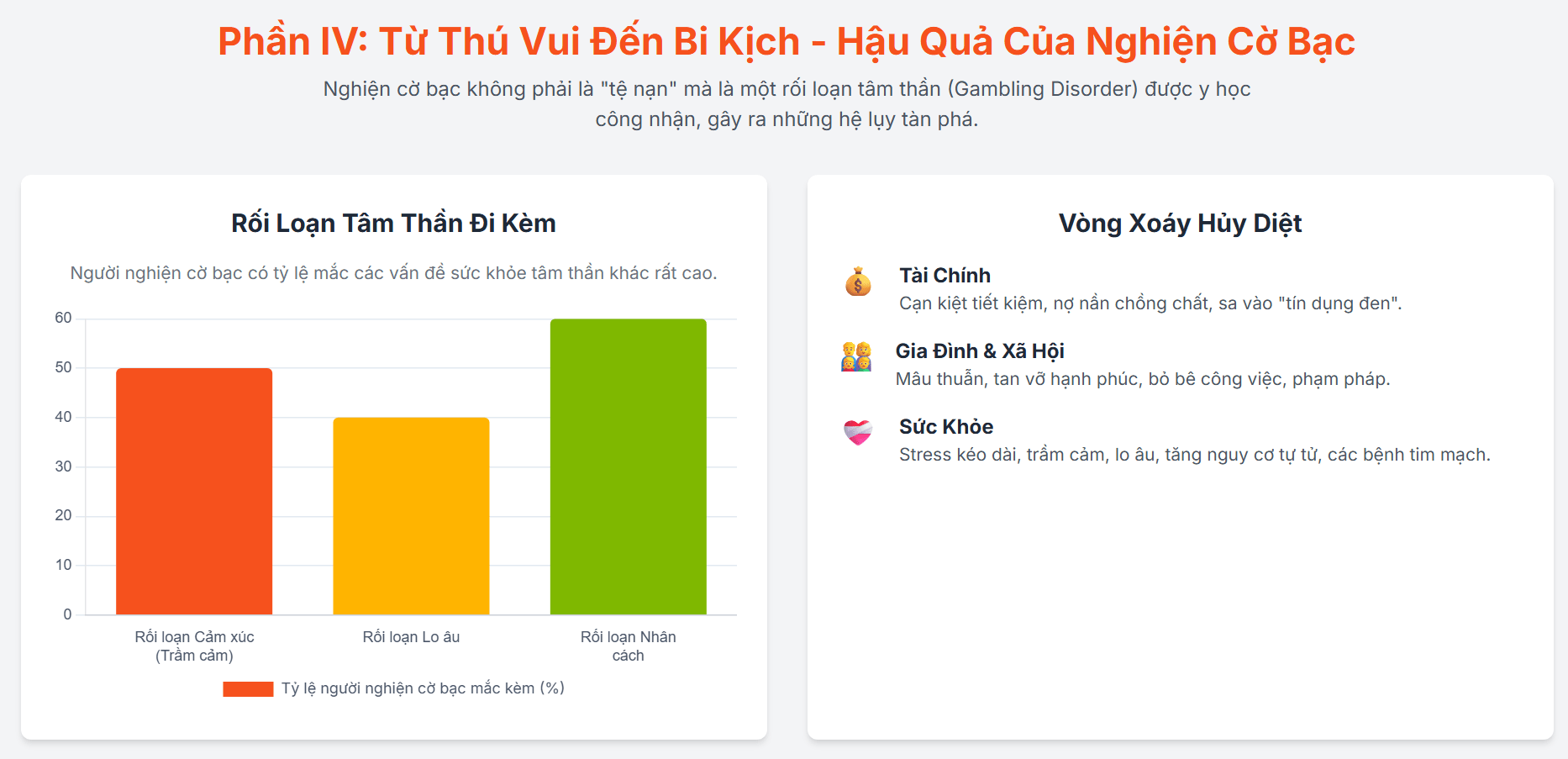Click the Rối loạn Lo âu axis label
This screenshot has width=1568, height=759.
click(x=411, y=637)
